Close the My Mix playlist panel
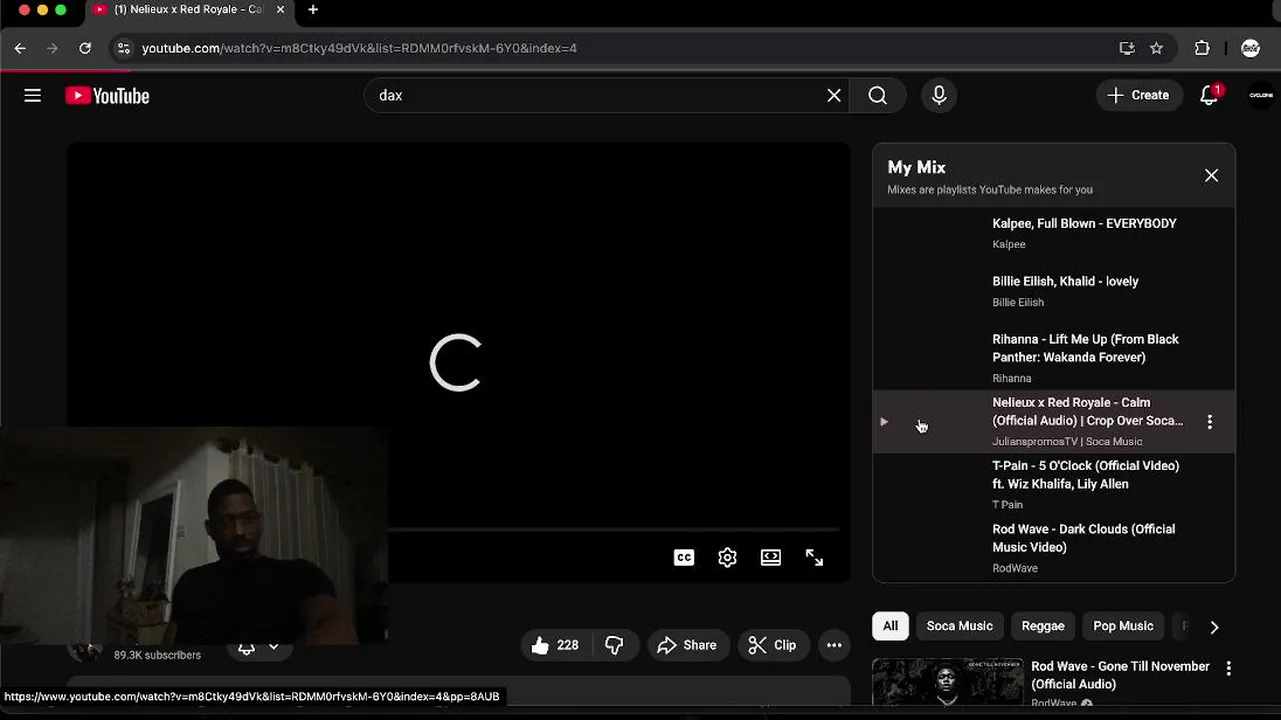 (1211, 175)
